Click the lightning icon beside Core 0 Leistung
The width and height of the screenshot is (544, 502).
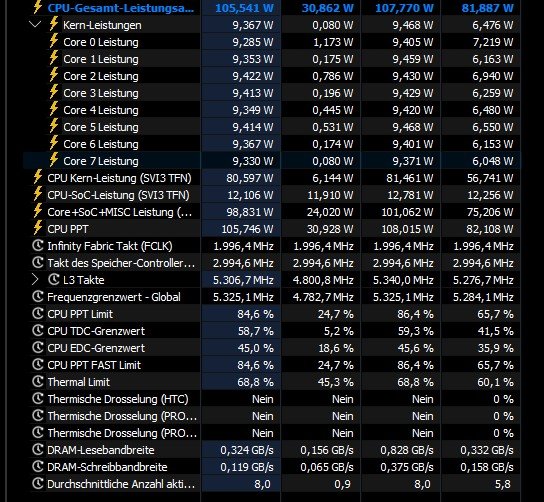54,41
